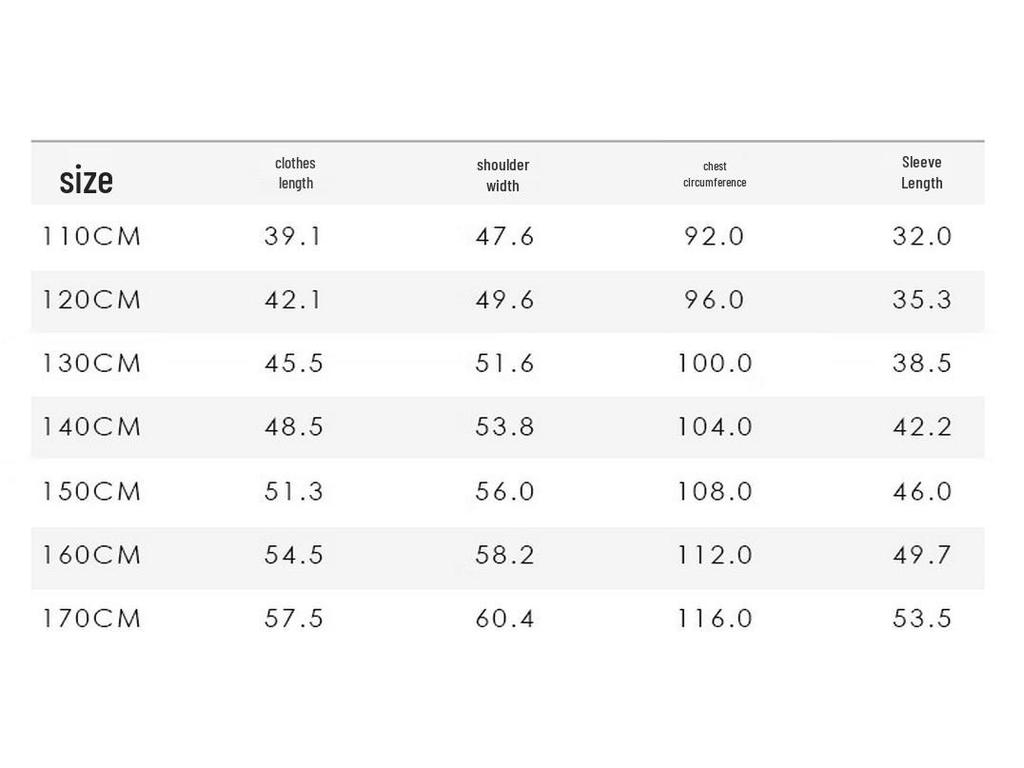Select the 130CM size row label
Image resolution: width=1024 pixels, height=768 pixels.
point(91,363)
